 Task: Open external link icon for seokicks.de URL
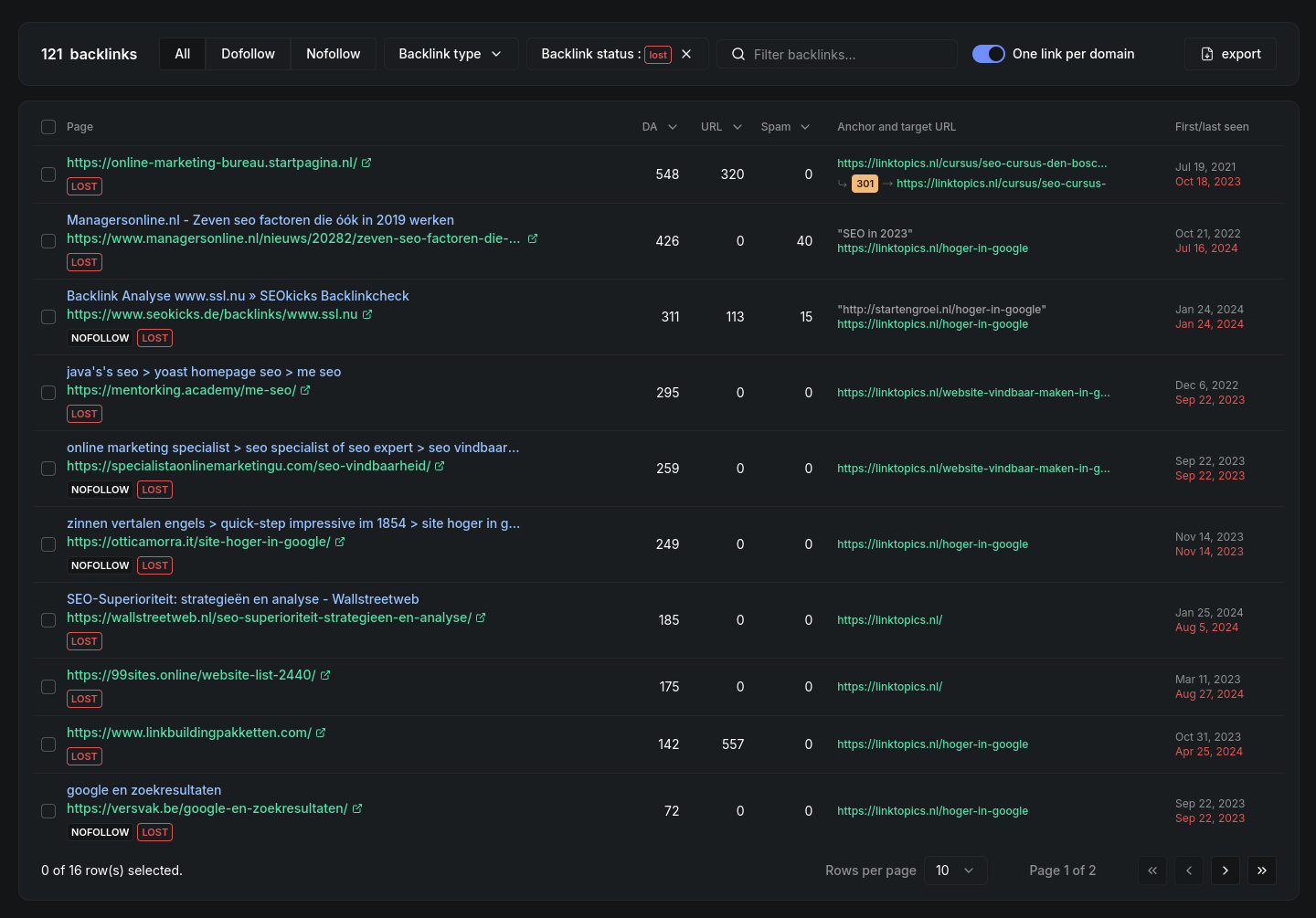pos(367,314)
